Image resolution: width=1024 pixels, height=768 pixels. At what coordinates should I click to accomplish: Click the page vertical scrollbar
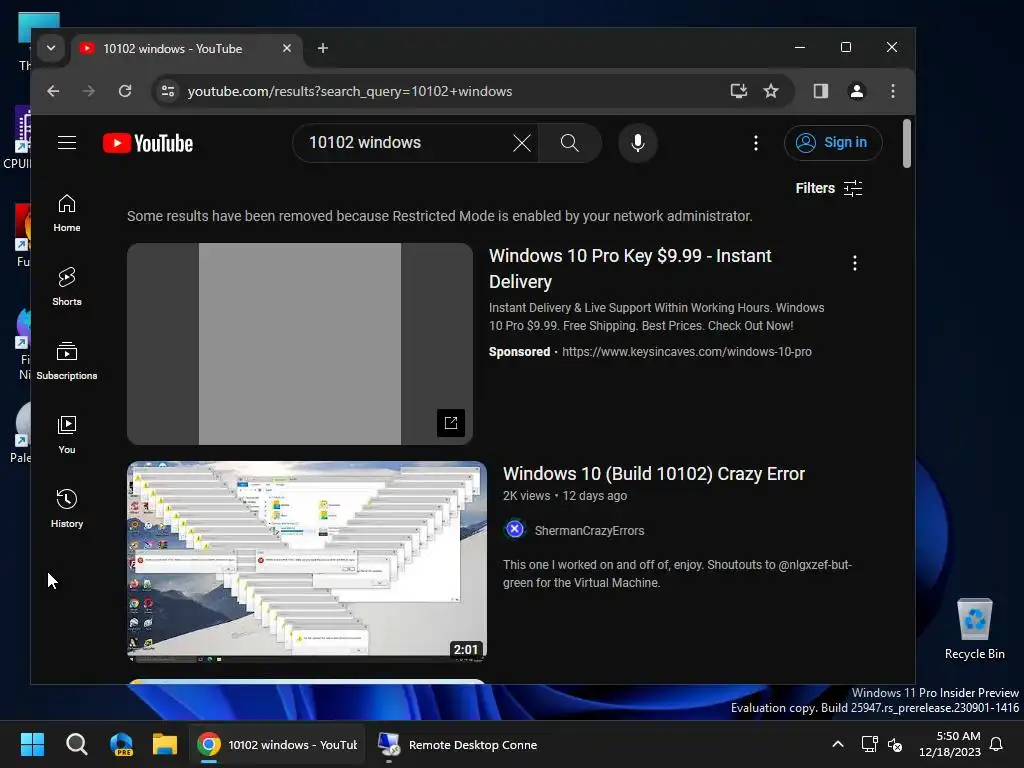906,144
